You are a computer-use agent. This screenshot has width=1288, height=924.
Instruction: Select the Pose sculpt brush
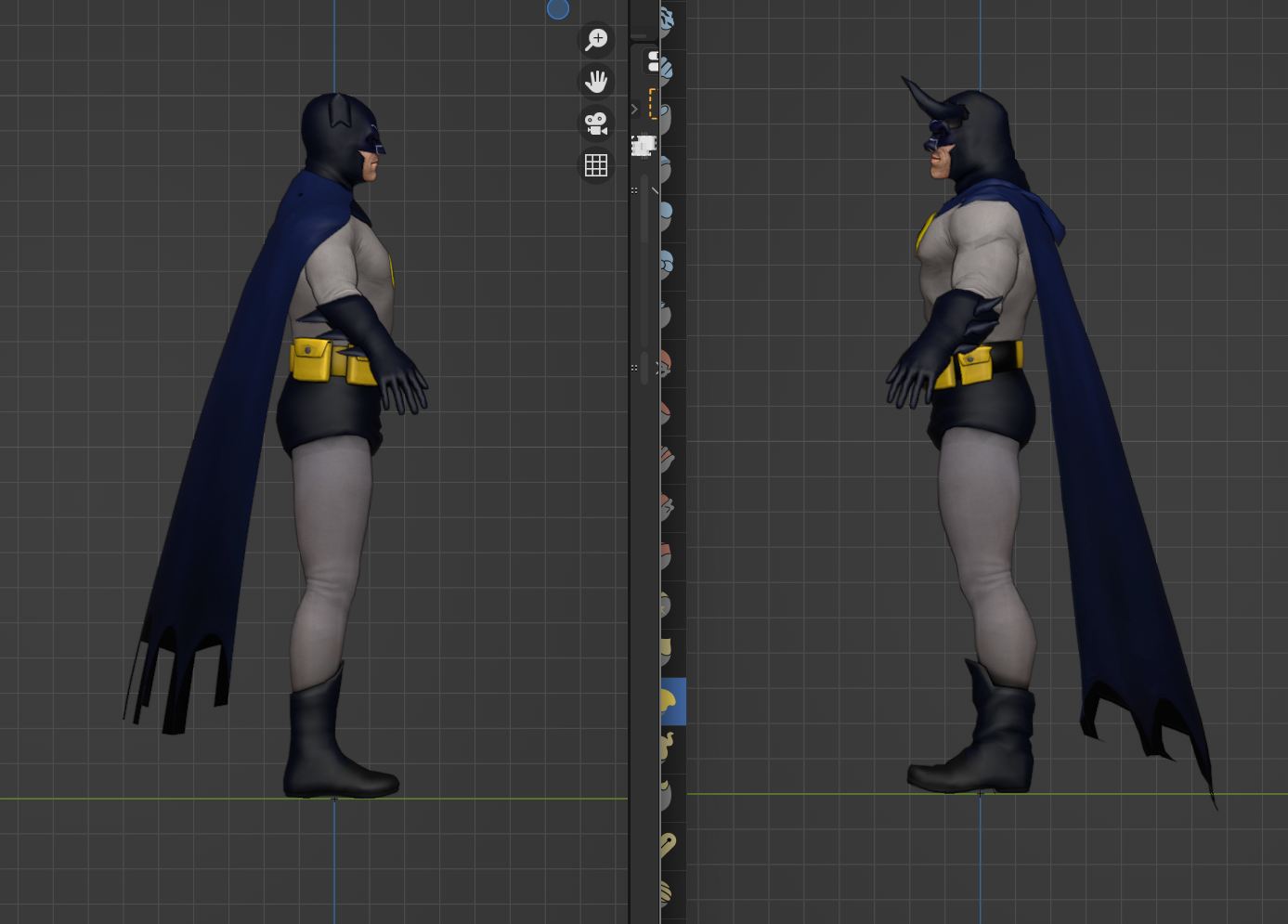click(x=673, y=845)
